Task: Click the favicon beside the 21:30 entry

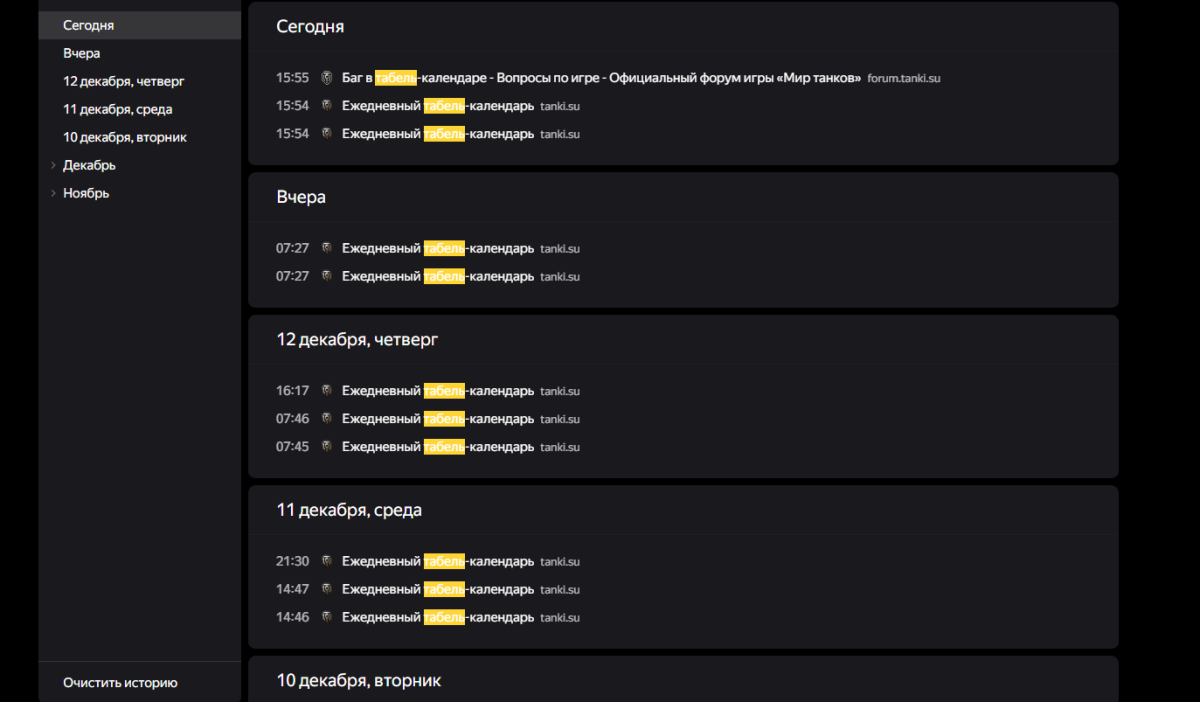Action: point(326,562)
